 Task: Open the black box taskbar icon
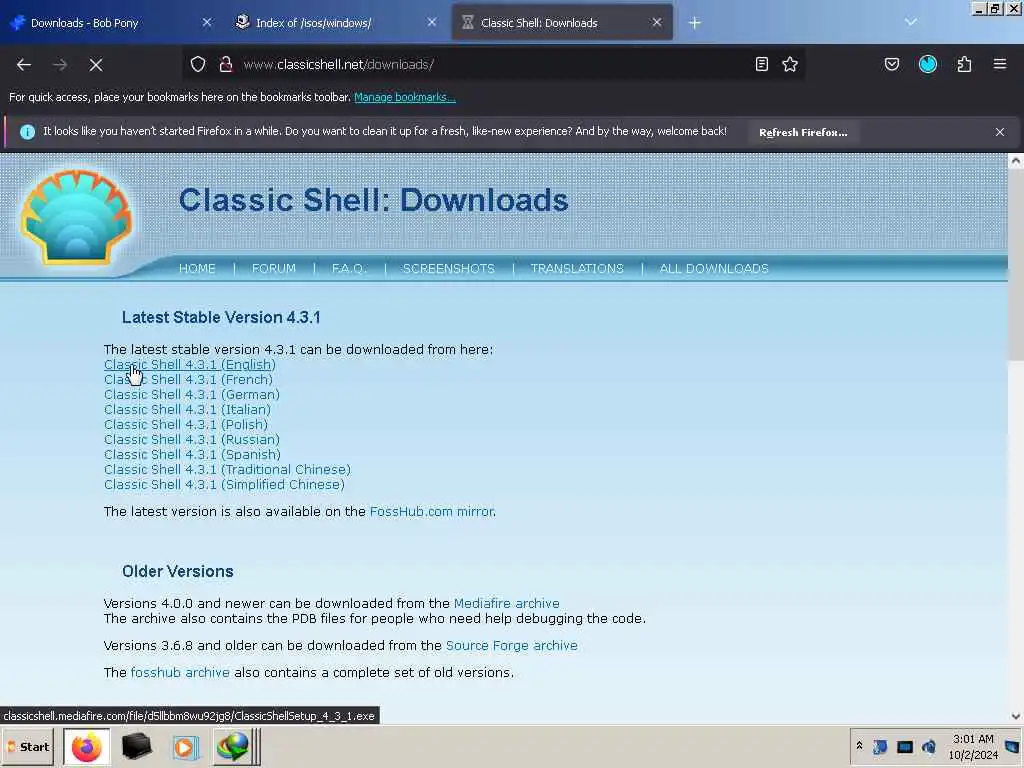pyautogui.click(x=136, y=746)
